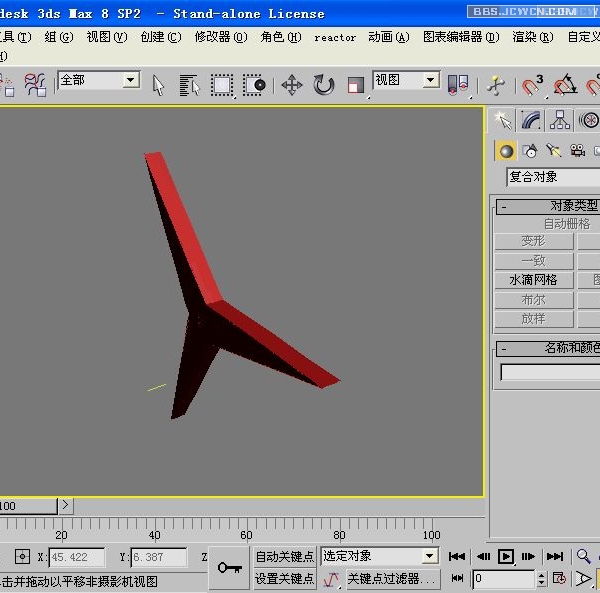600x593 pixels.
Task: Go to next frame
Action: (x=528, y=556)
